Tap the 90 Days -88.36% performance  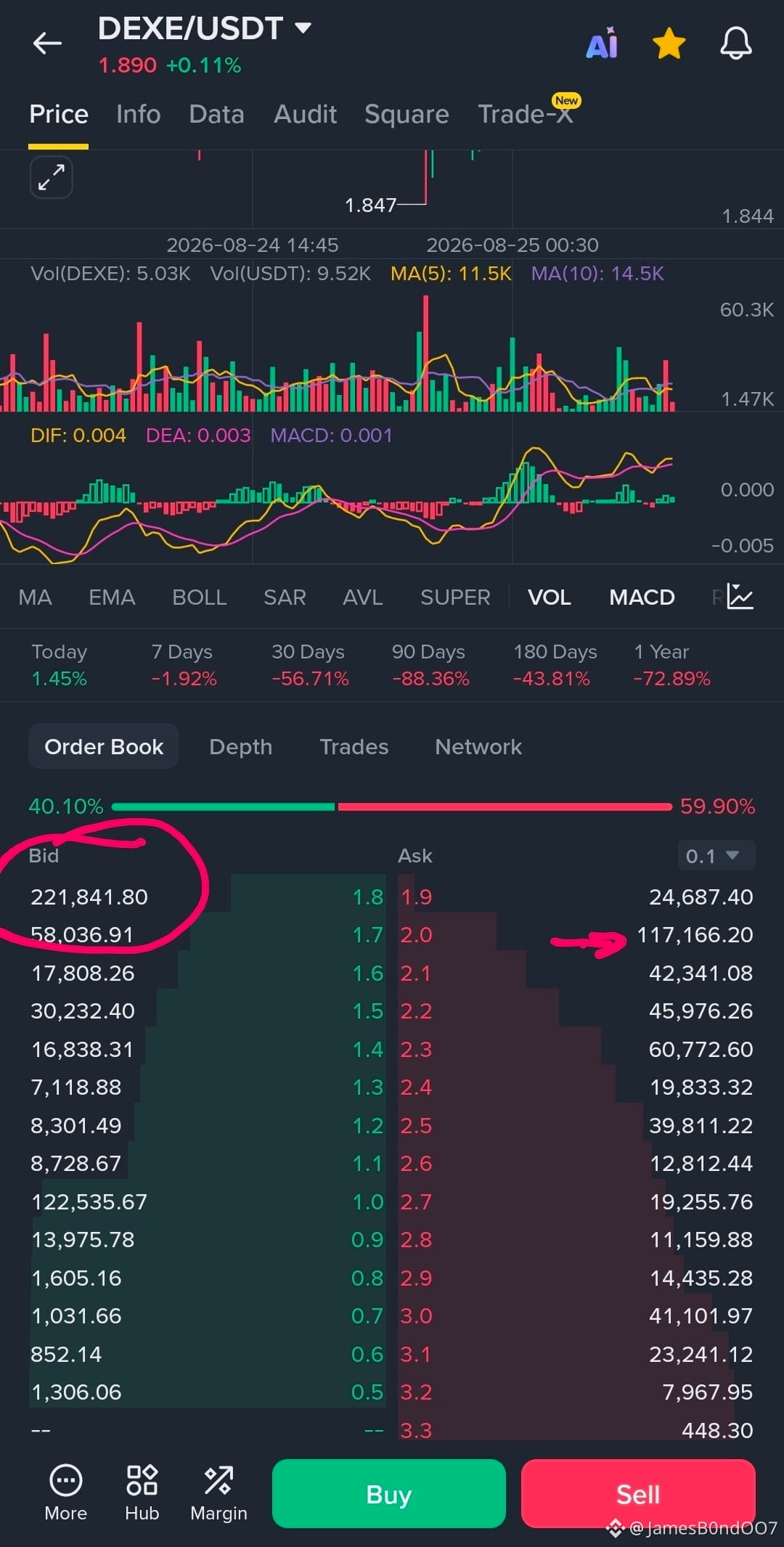[x=430, y=665]
